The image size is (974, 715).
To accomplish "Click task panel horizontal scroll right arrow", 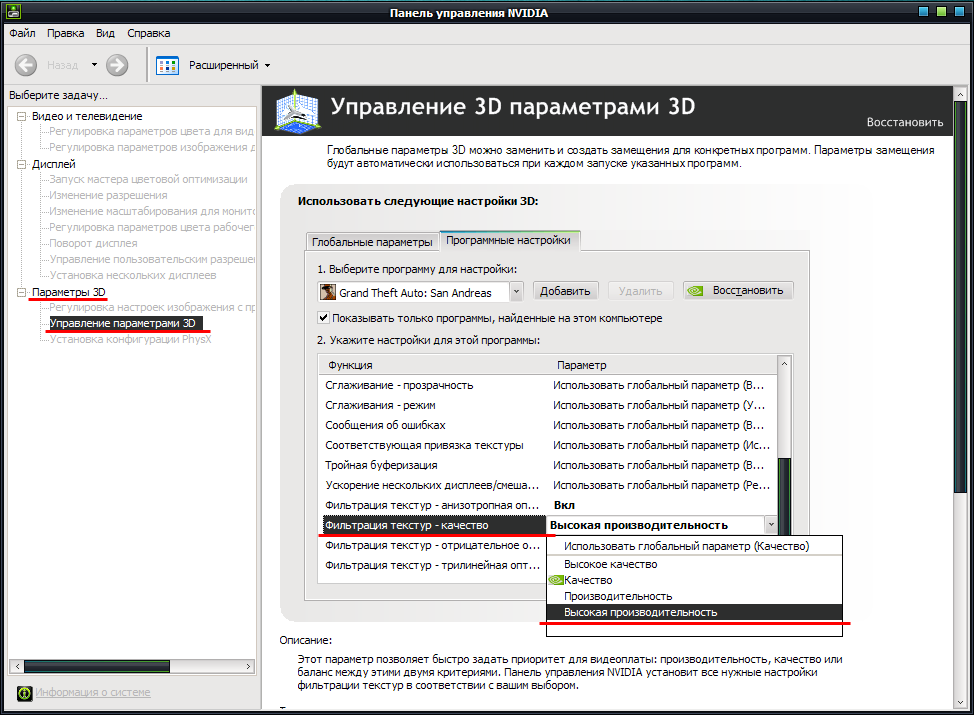I will click(x=248, y=666).
